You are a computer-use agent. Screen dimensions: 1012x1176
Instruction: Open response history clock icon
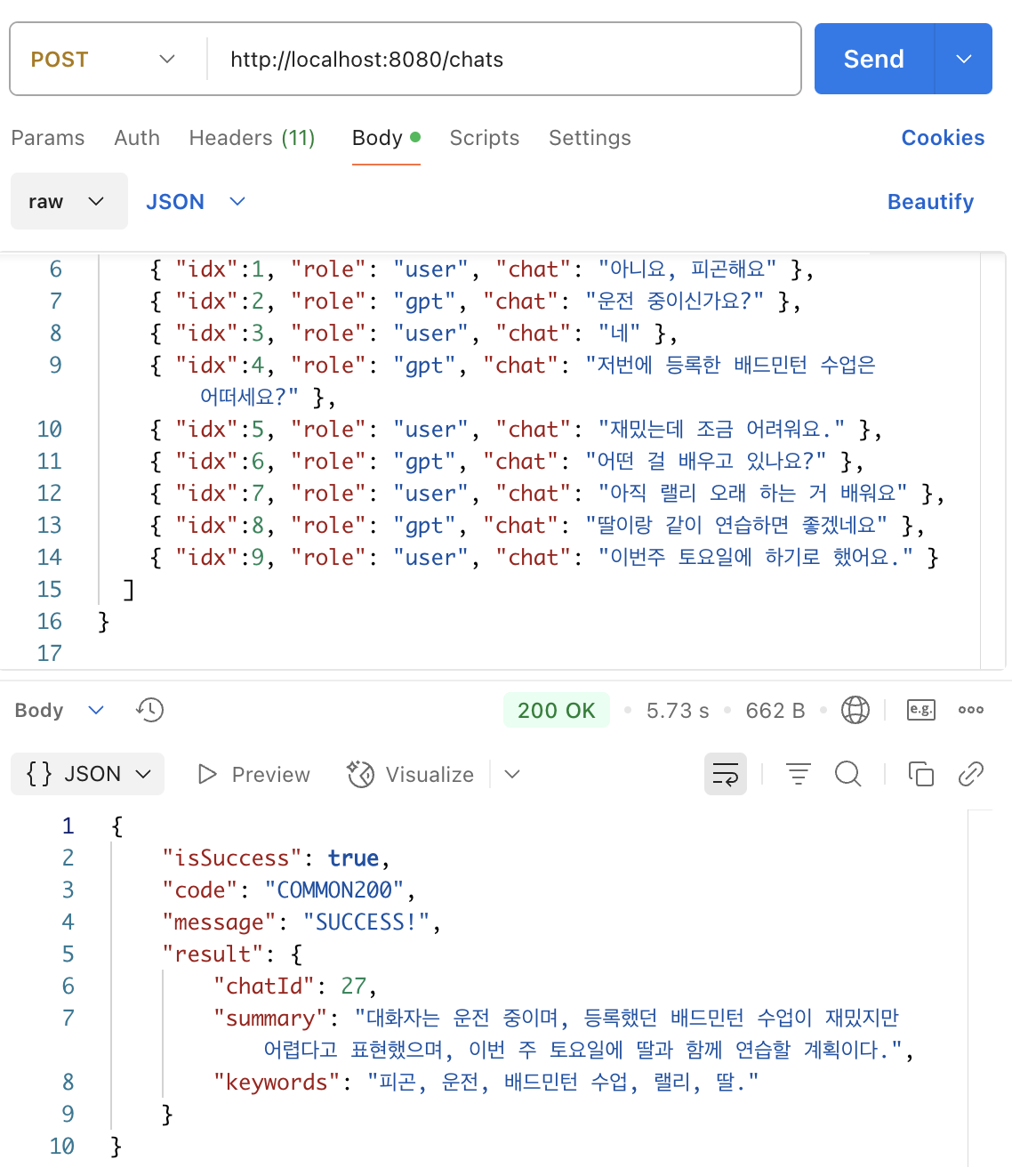point(149,710)
